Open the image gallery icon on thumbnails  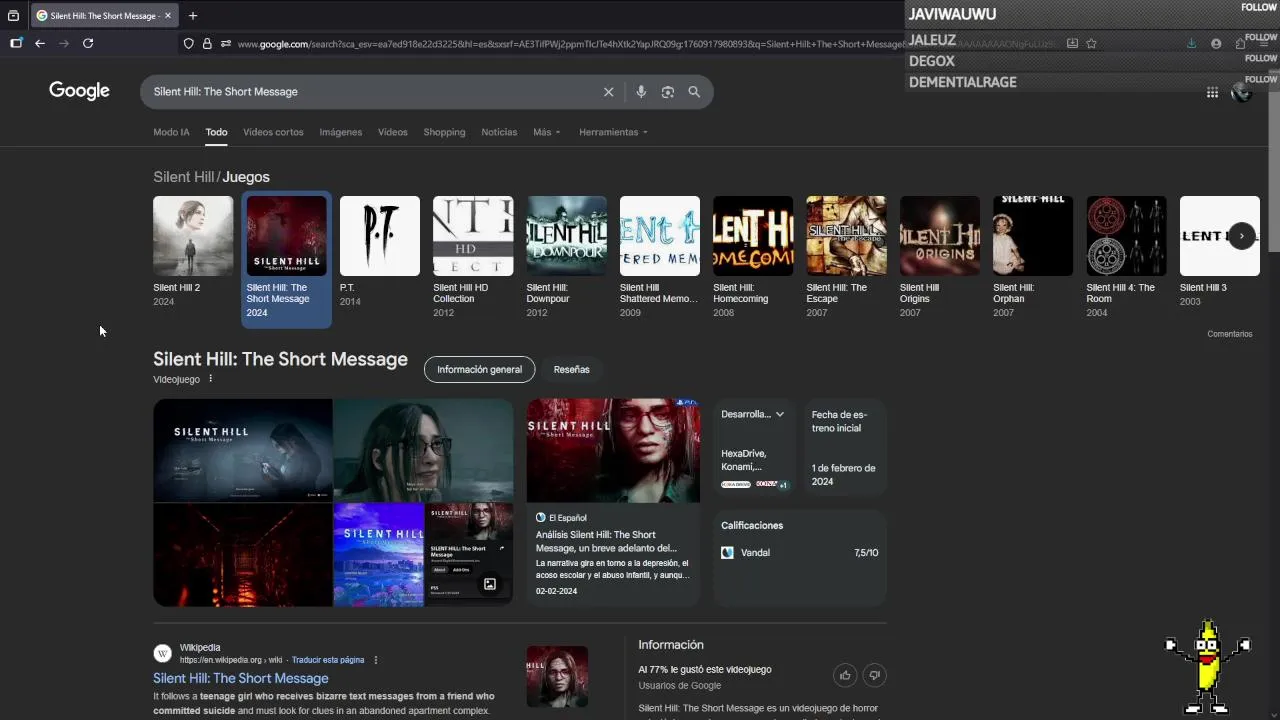[x=490, y=584]
